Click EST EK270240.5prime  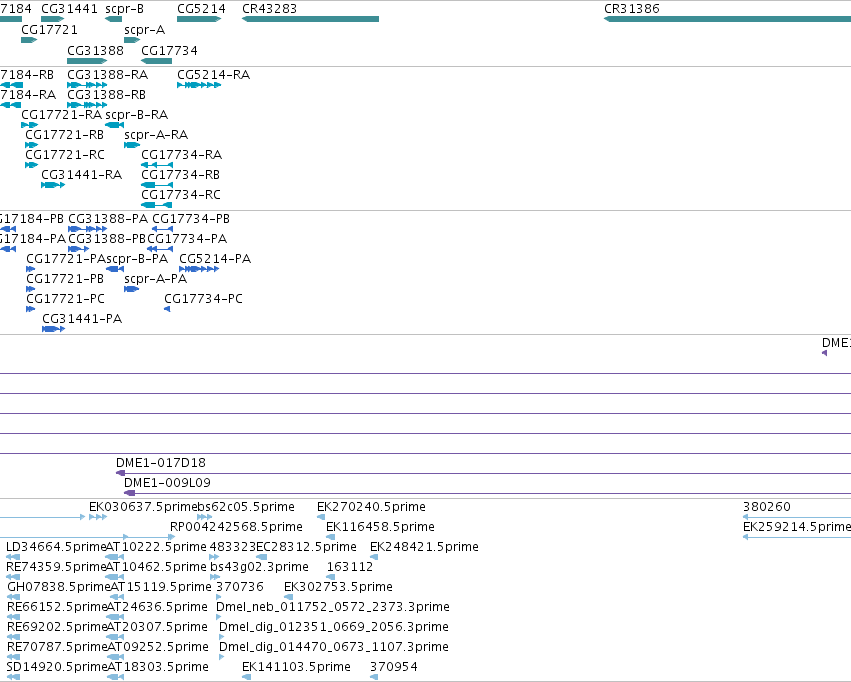321,517
